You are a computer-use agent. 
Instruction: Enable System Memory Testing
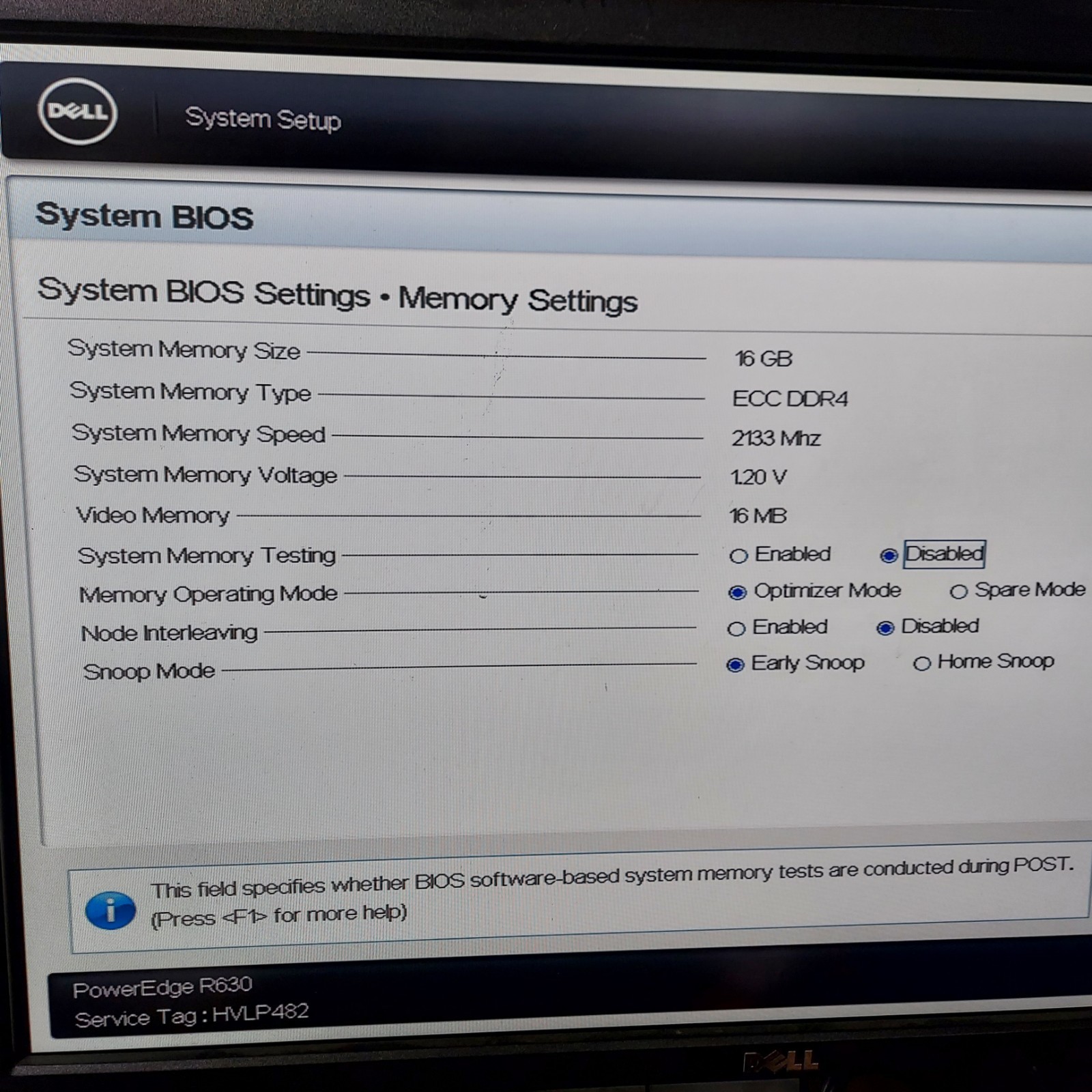(x=738, y=556)
